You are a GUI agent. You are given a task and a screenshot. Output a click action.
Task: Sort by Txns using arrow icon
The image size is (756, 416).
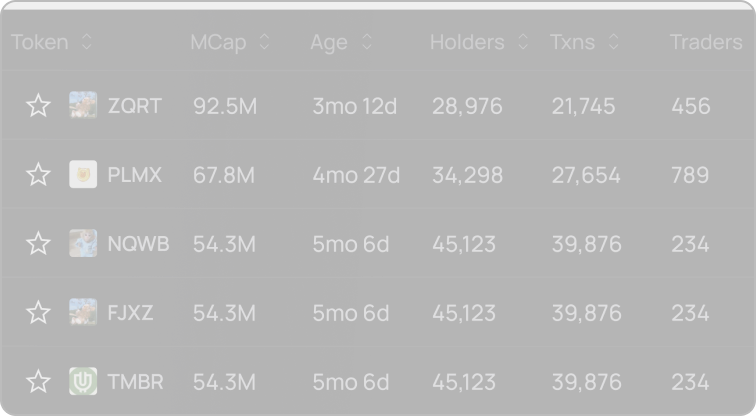click(613, 42)
